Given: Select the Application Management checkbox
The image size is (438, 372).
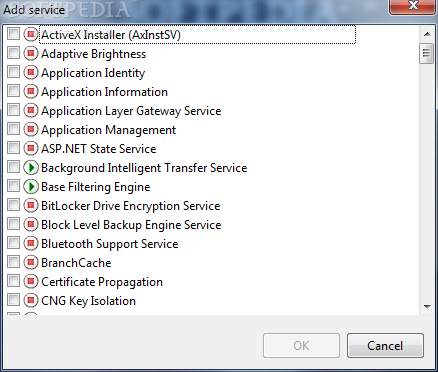Looking at the screenshot, I should pos(13,128).
